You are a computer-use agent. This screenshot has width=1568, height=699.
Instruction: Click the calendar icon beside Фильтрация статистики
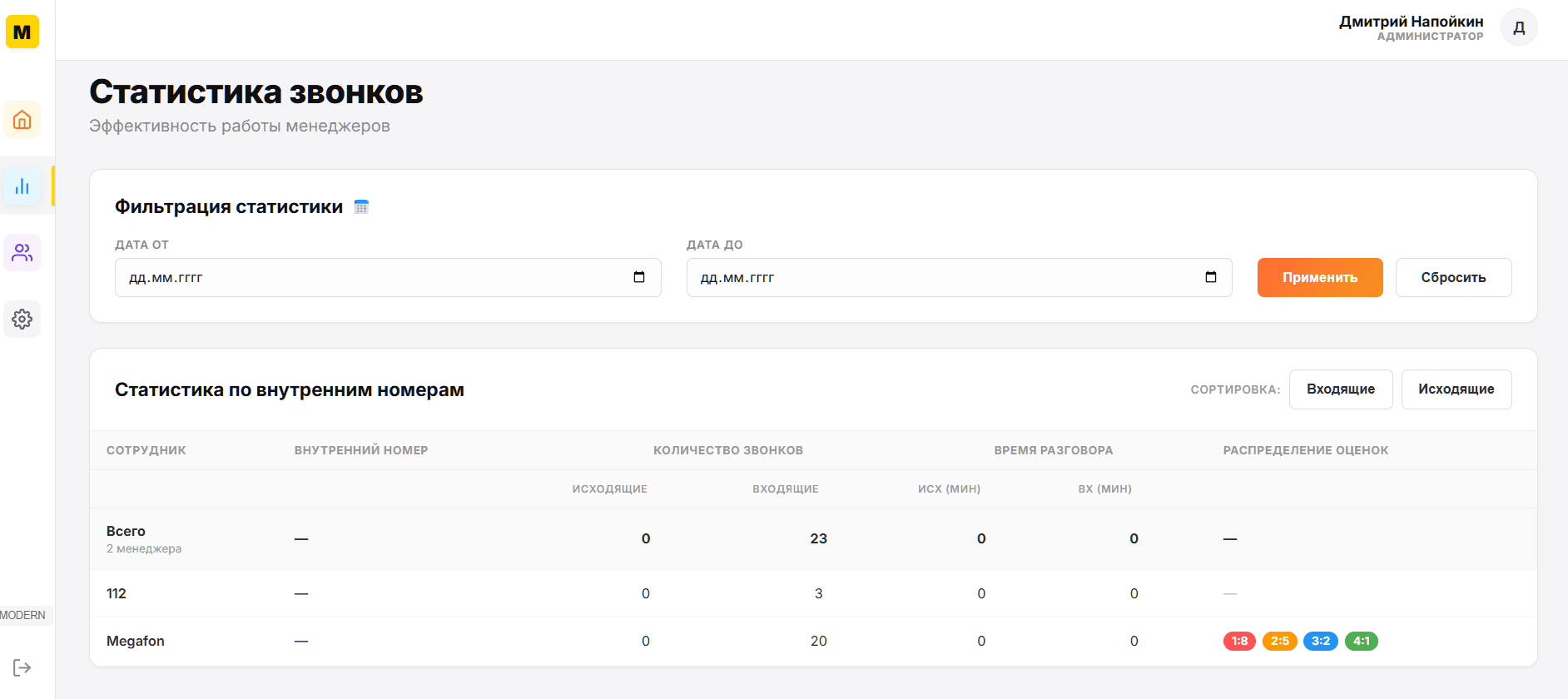(361, 207)
